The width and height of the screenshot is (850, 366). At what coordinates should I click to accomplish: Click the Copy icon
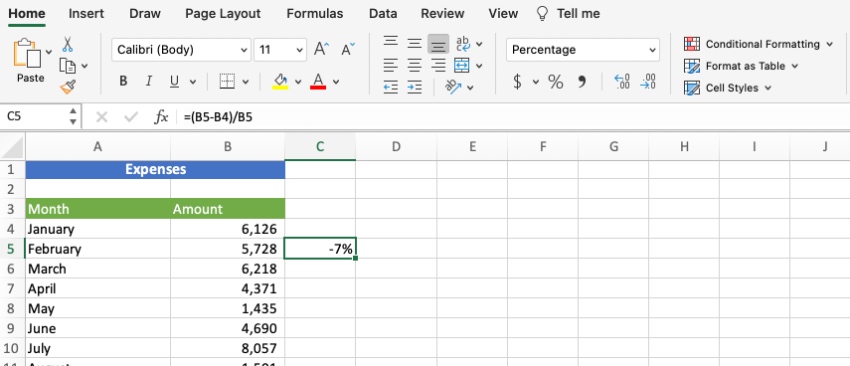coord(67,66)
